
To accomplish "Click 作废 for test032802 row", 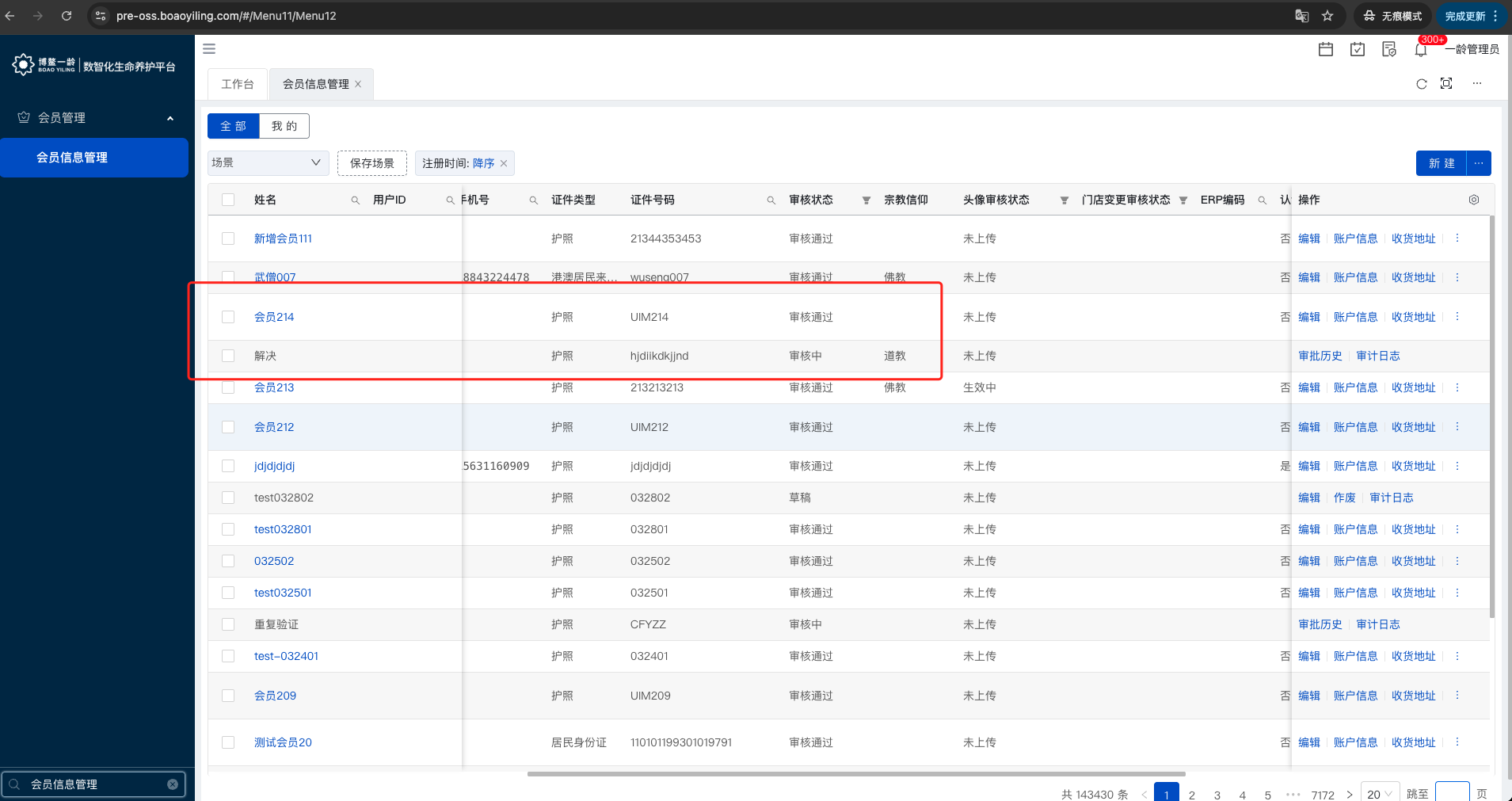I will [x=1345, y=498].
